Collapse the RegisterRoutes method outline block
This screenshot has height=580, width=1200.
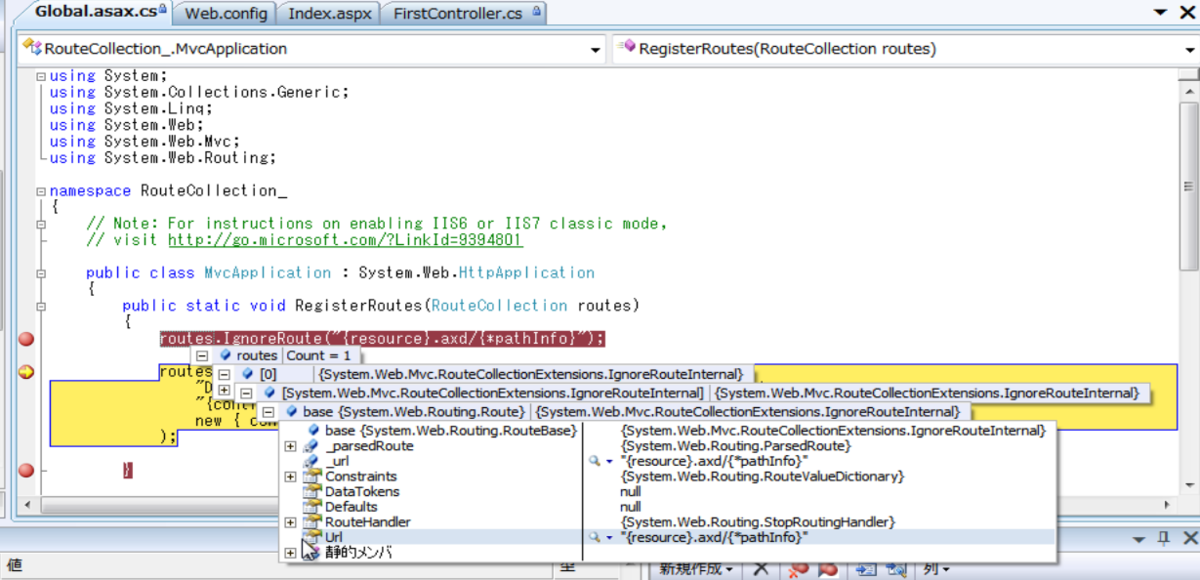coord(39,306)
